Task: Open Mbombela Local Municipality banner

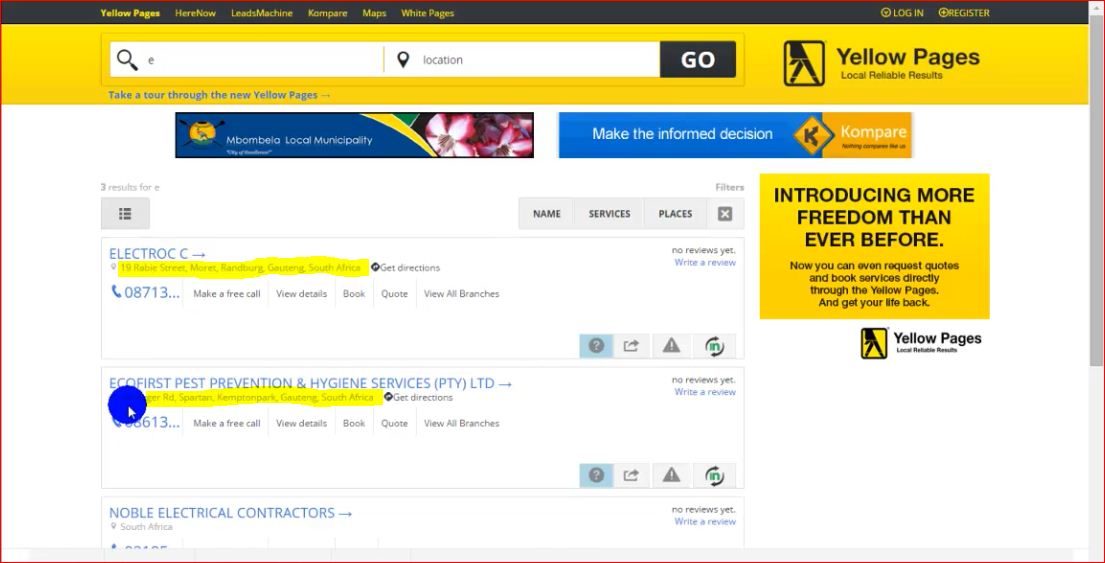Action: 354,135
